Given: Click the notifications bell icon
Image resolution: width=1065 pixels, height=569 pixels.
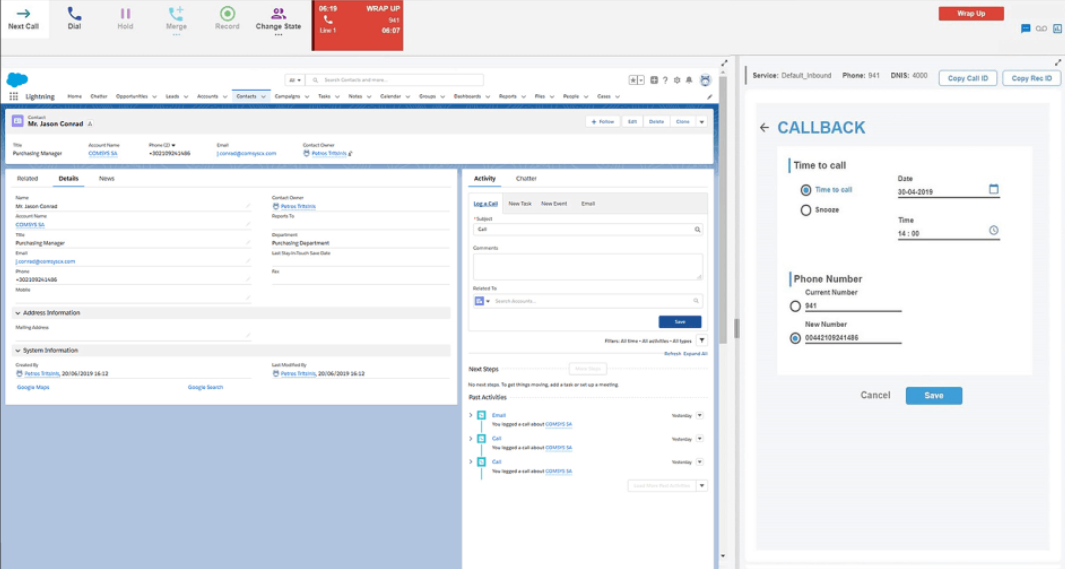Looking at the screenshot, I should coord(689,80).
